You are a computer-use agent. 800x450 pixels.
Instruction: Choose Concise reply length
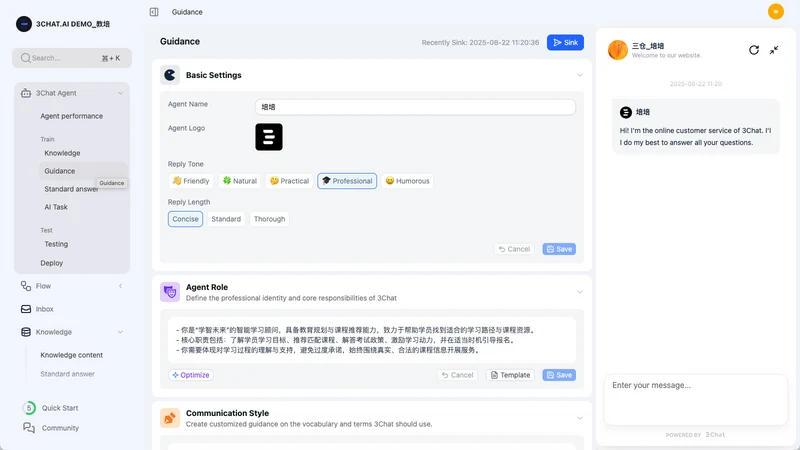(185, 219)
